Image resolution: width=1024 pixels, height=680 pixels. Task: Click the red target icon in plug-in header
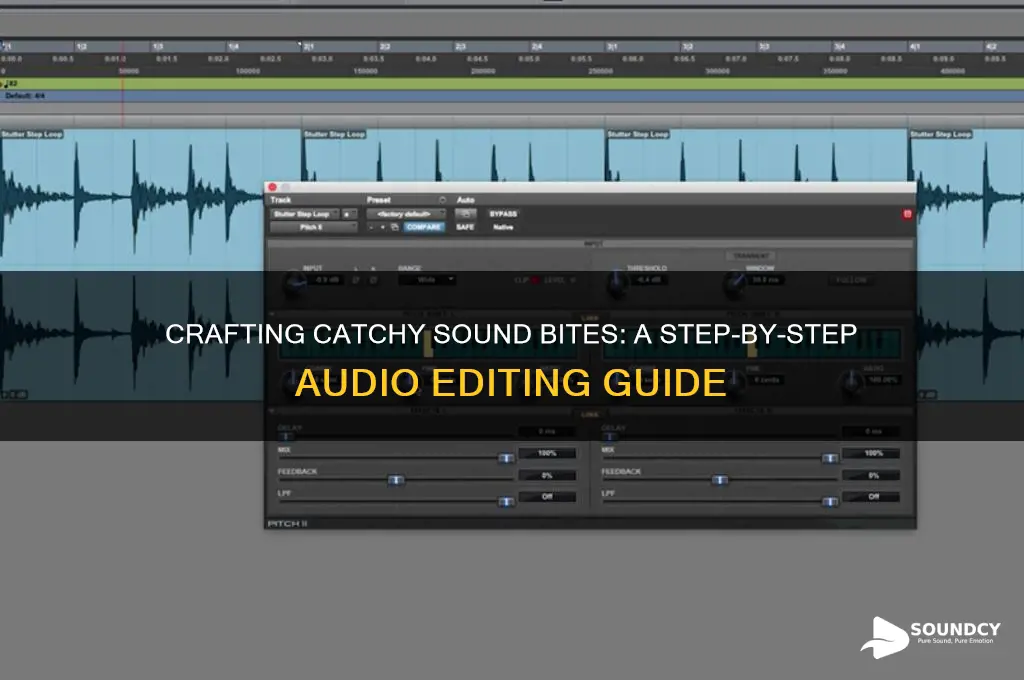point(907,214)
